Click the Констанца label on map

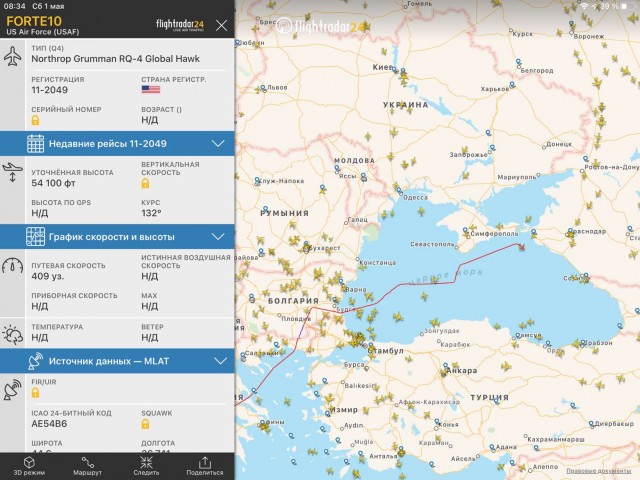[378, 262]
